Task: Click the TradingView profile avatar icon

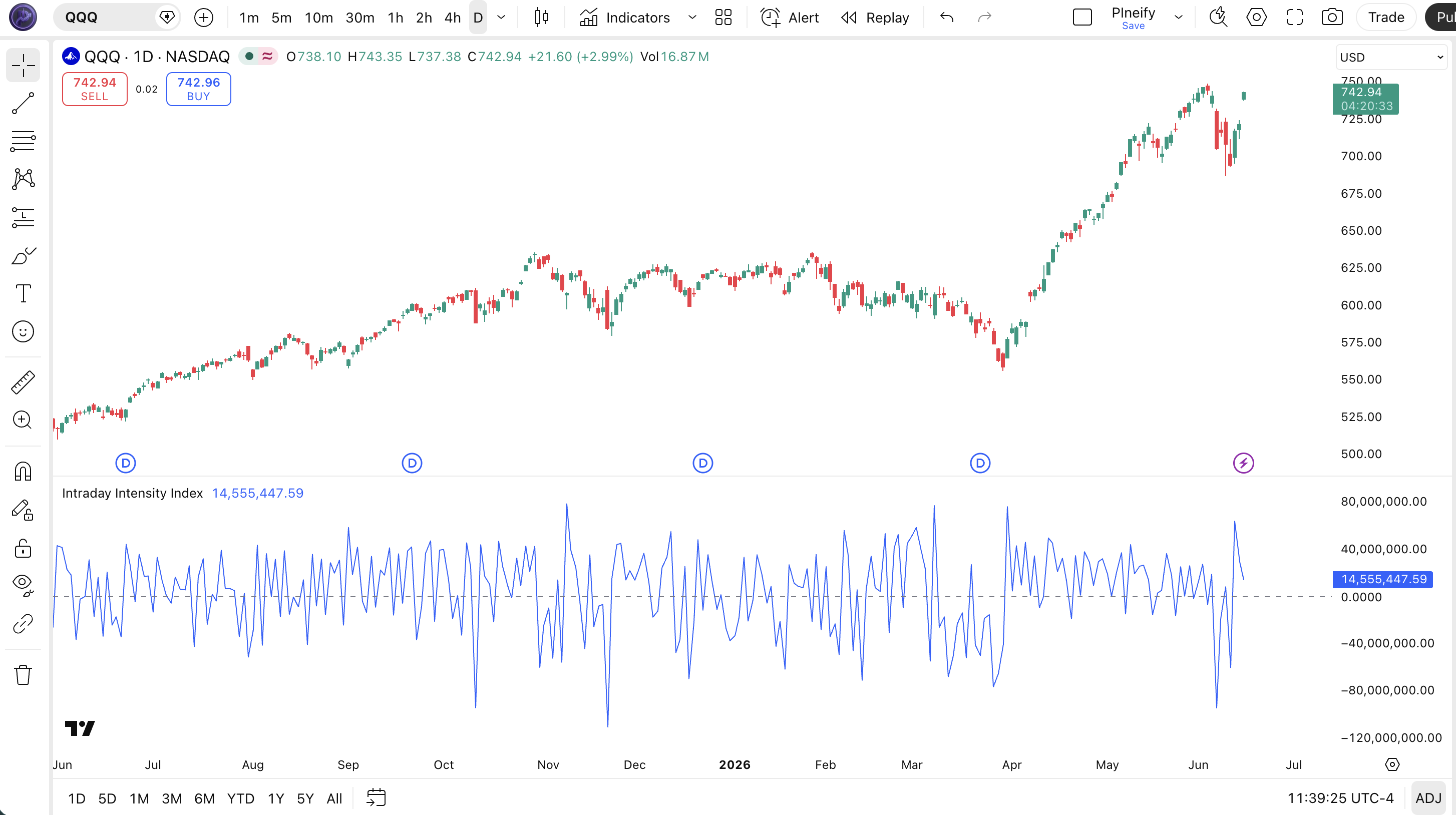Action: pyautogui.click(x=23, y=17)
